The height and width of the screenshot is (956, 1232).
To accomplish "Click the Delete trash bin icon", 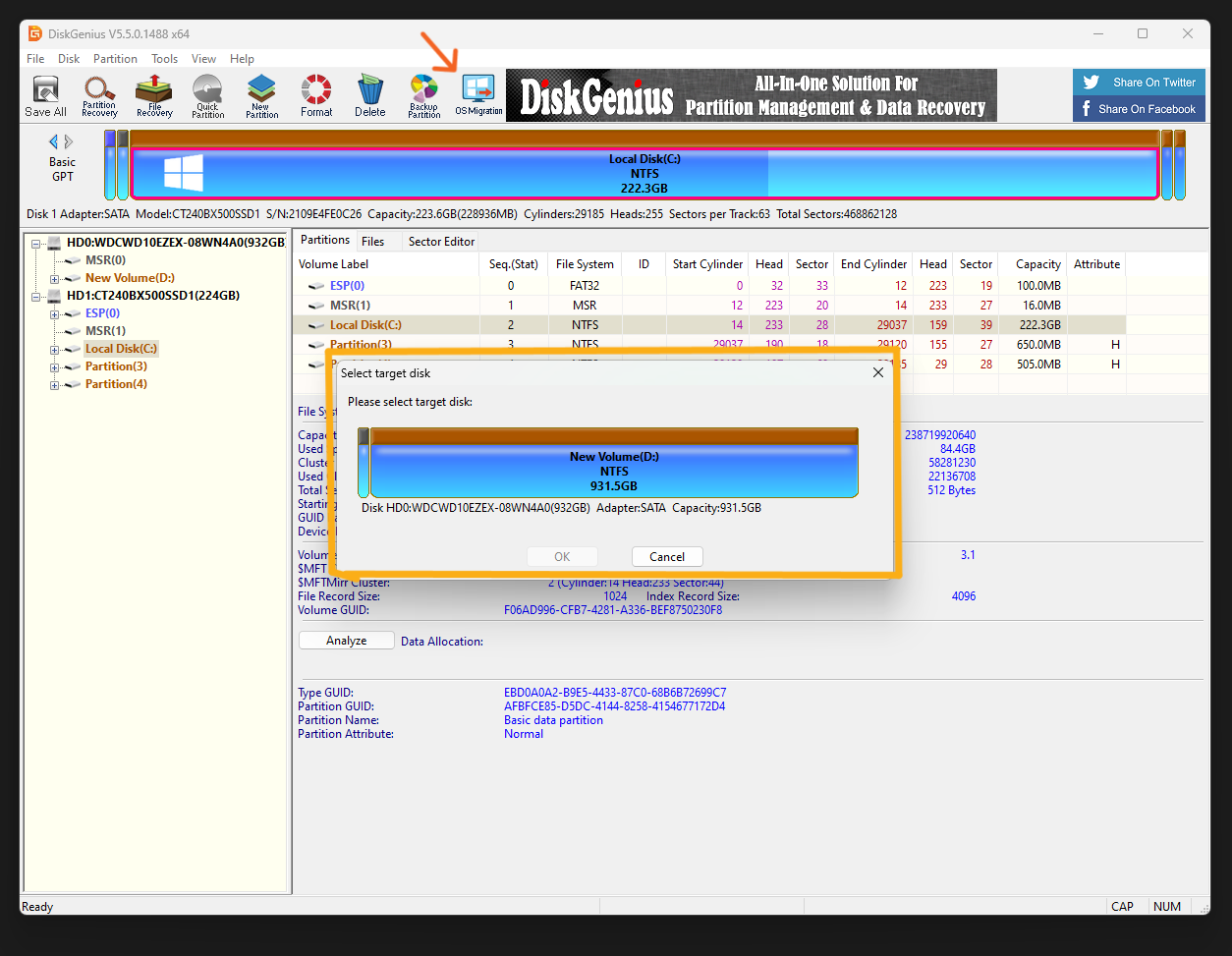I will click(x=370, y=95).
